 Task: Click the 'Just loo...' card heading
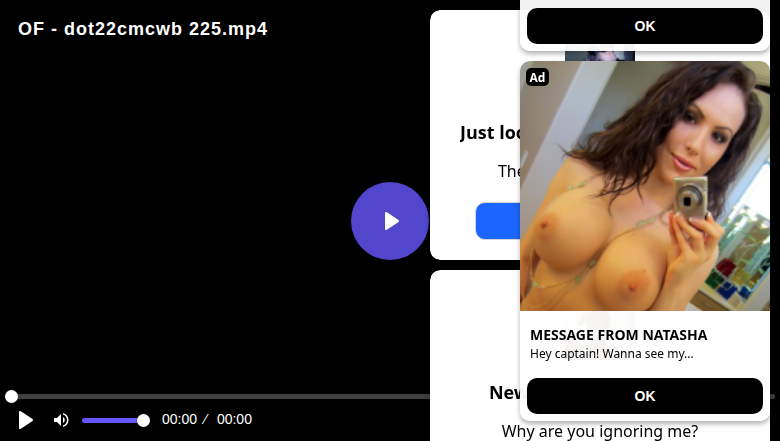(490, 133)
